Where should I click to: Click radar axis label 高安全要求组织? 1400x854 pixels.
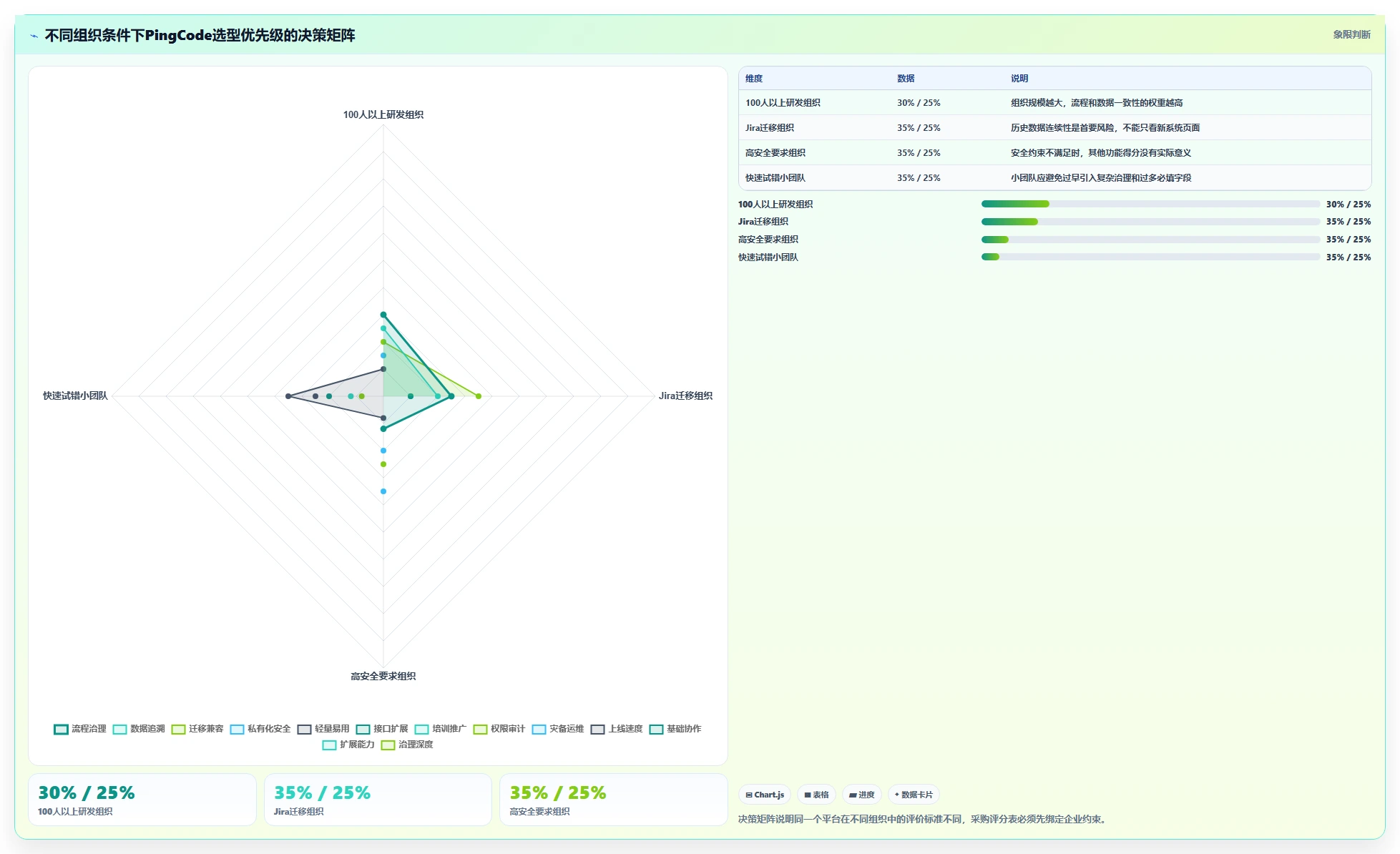click(383, 676)
